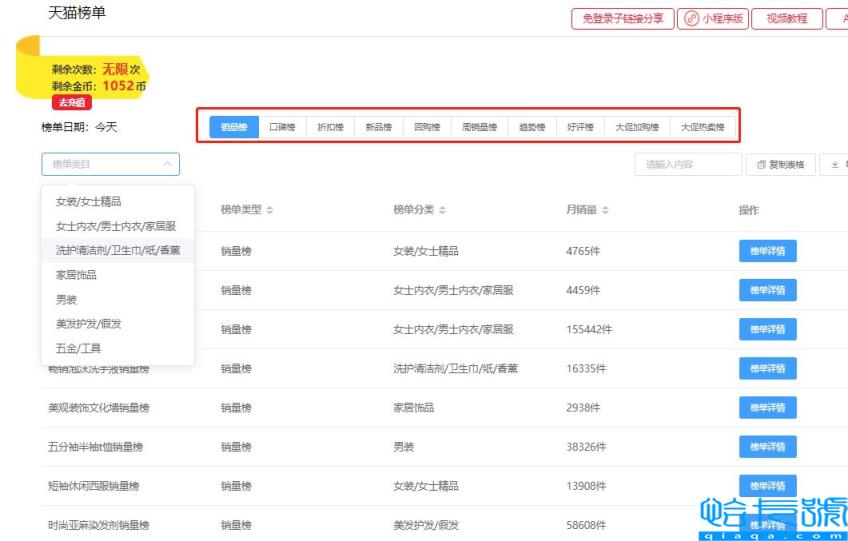The image size is (848, 541).
Task: Click 短袖休闲西服销量榜 list name
Action: click(x=94, y=486)
